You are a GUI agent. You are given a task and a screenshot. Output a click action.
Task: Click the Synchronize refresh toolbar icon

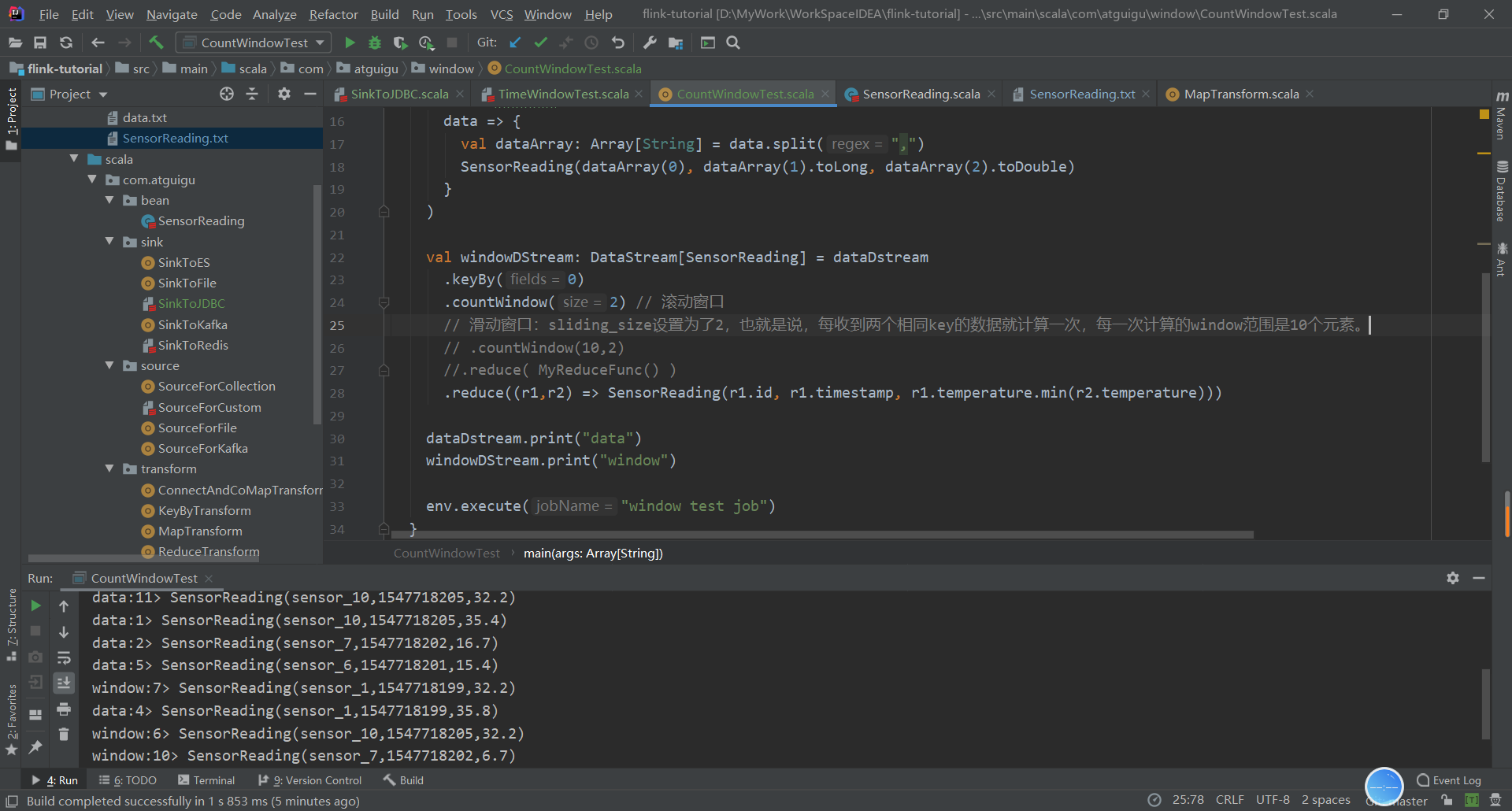tap(66, 43)
